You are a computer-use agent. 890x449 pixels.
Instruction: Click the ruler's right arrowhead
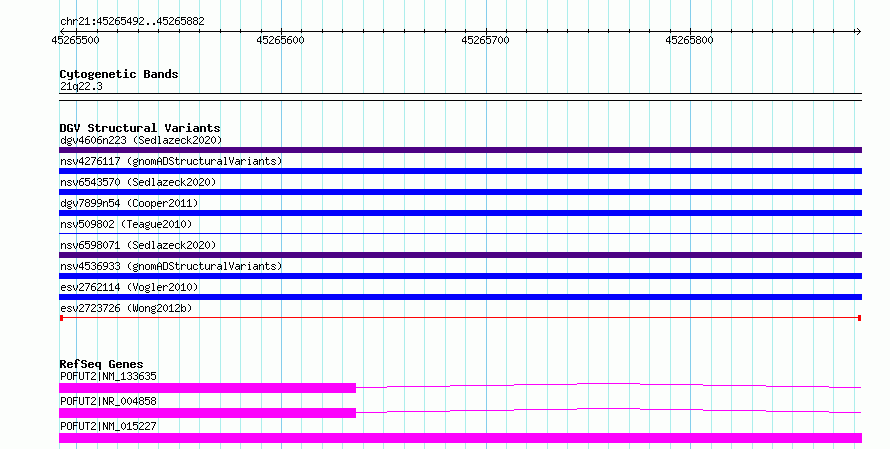858,31
